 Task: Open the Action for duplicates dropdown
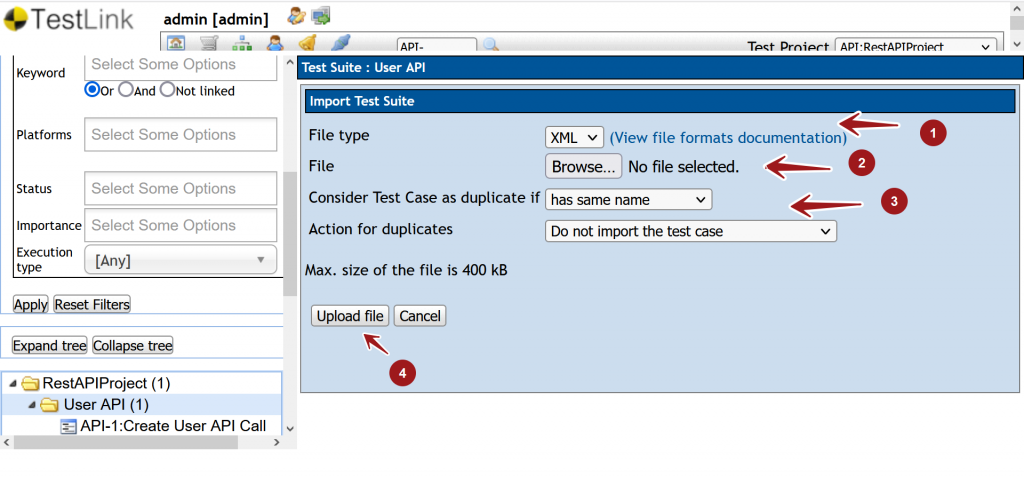(x=690, y=231)
